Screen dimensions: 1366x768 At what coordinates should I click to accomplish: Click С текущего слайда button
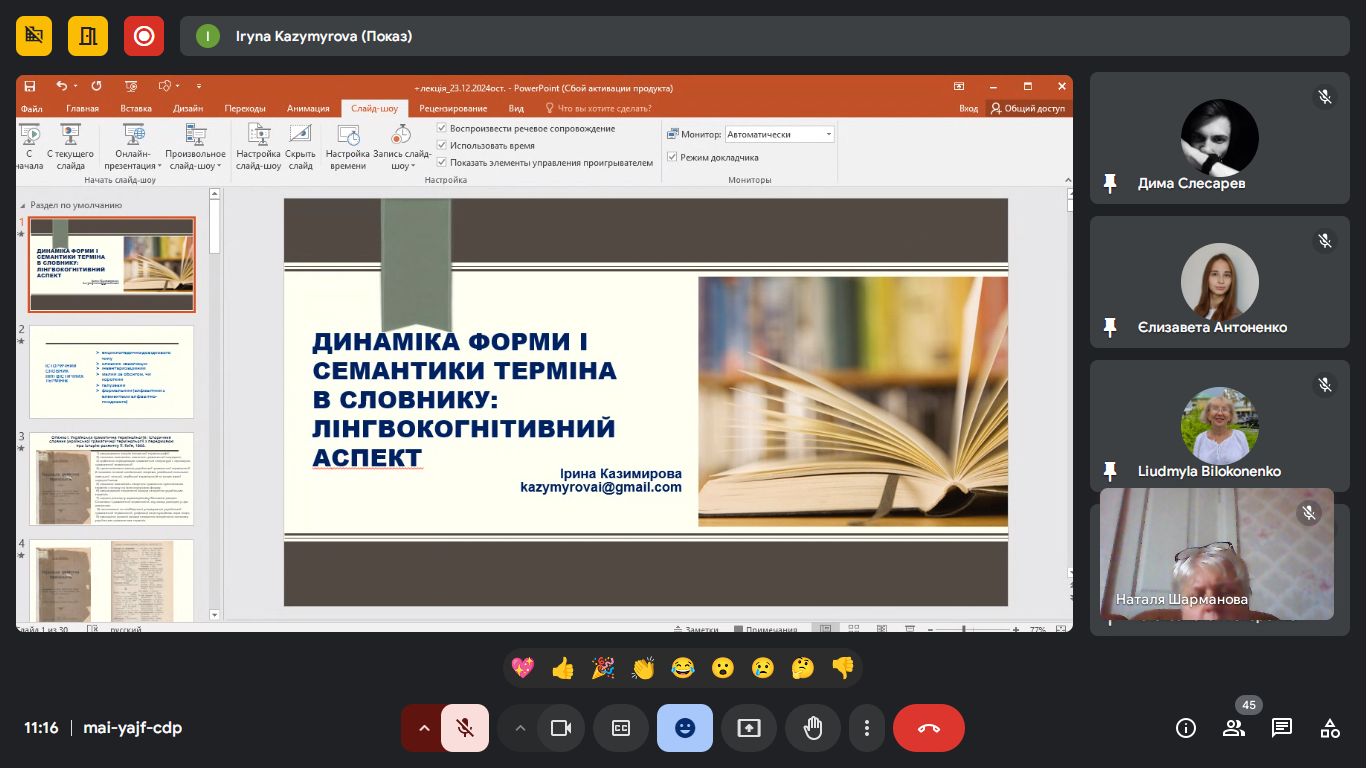[71, 147]
